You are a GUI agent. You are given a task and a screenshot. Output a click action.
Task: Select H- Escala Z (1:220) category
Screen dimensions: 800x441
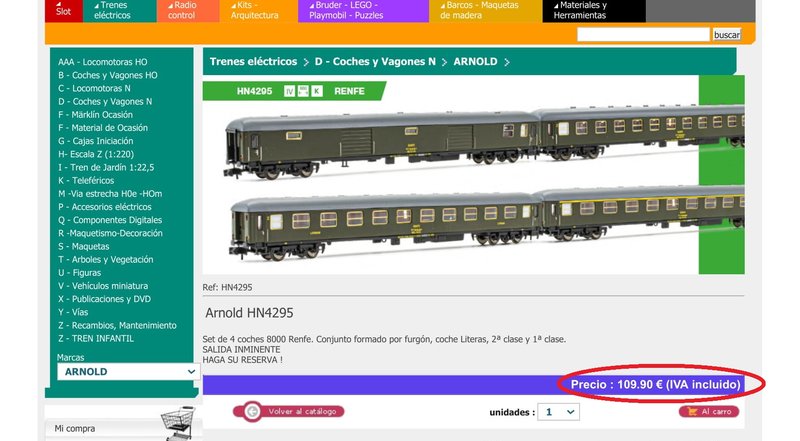96,154
